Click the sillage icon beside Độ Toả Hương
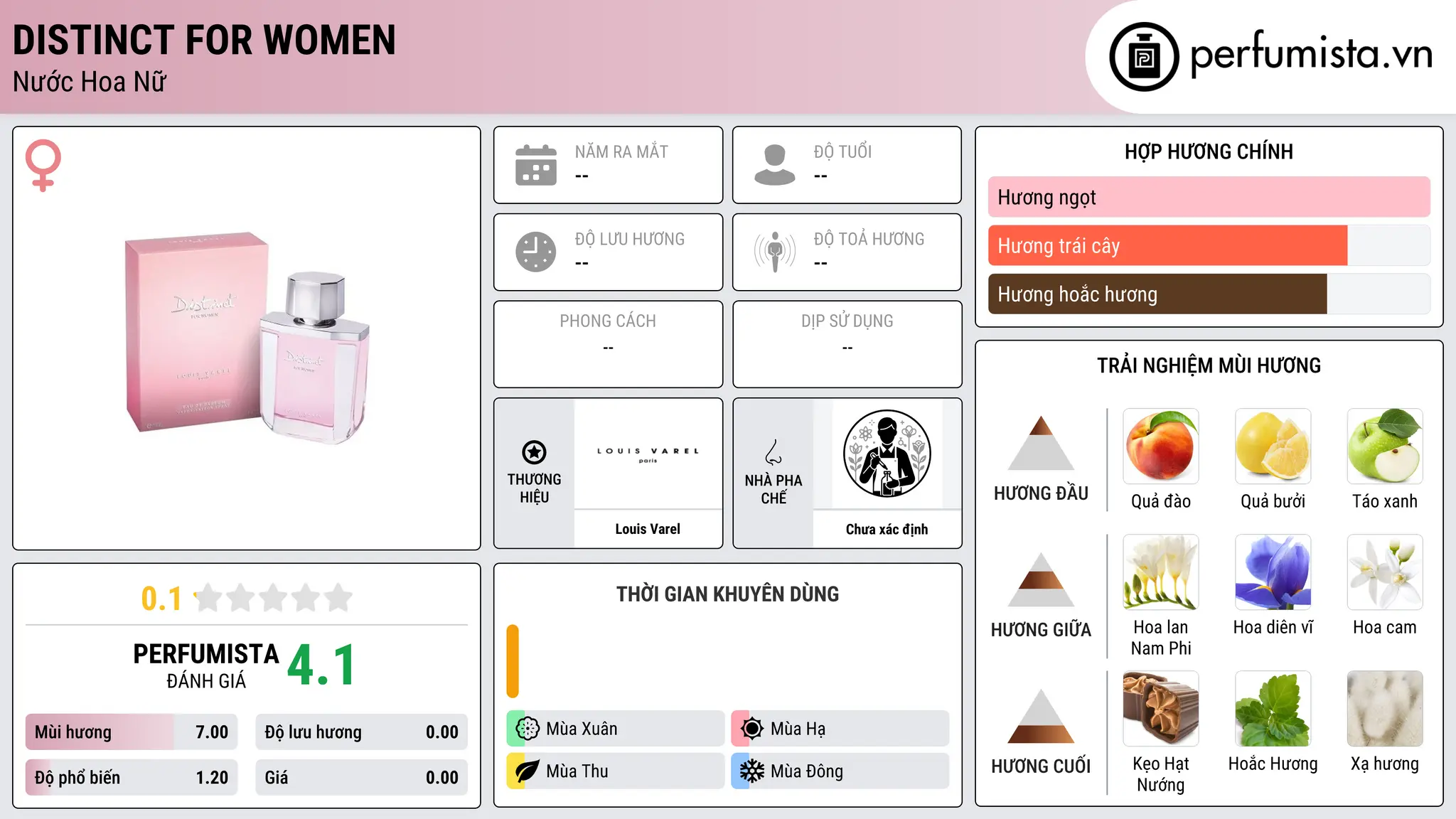 tap(775, 252)
